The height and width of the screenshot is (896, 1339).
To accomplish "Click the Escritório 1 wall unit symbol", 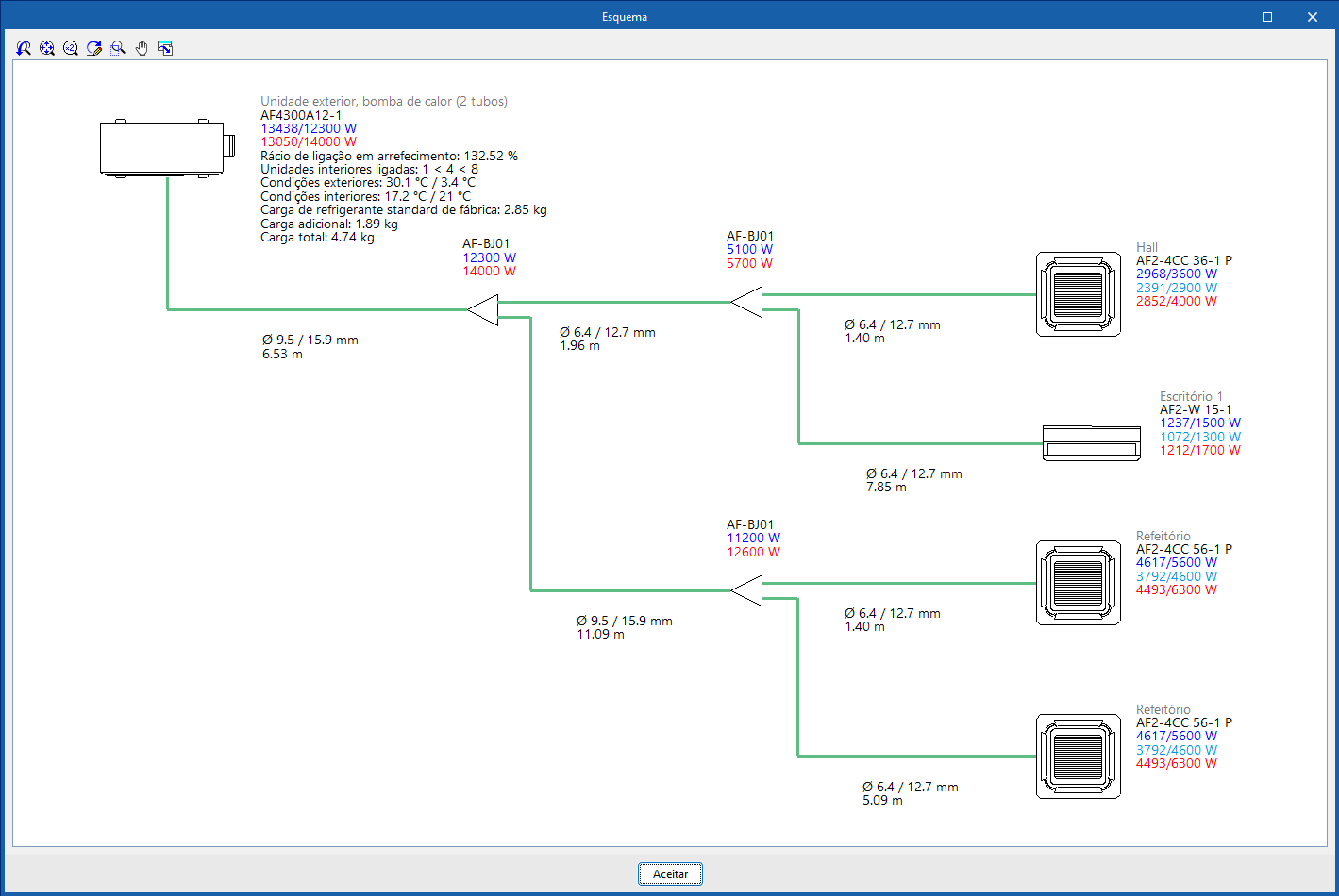I will tap(1092, 443).
